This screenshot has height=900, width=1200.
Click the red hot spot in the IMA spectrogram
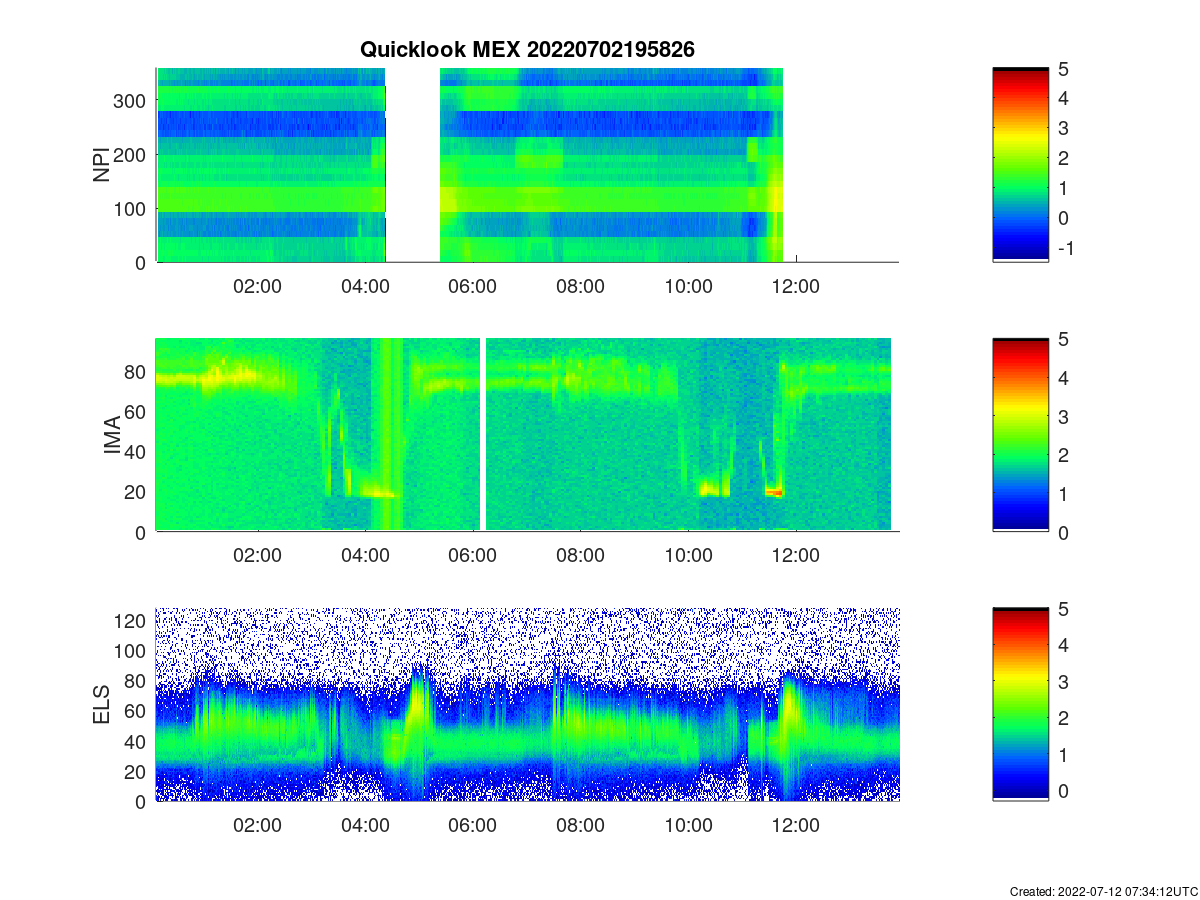773,492
